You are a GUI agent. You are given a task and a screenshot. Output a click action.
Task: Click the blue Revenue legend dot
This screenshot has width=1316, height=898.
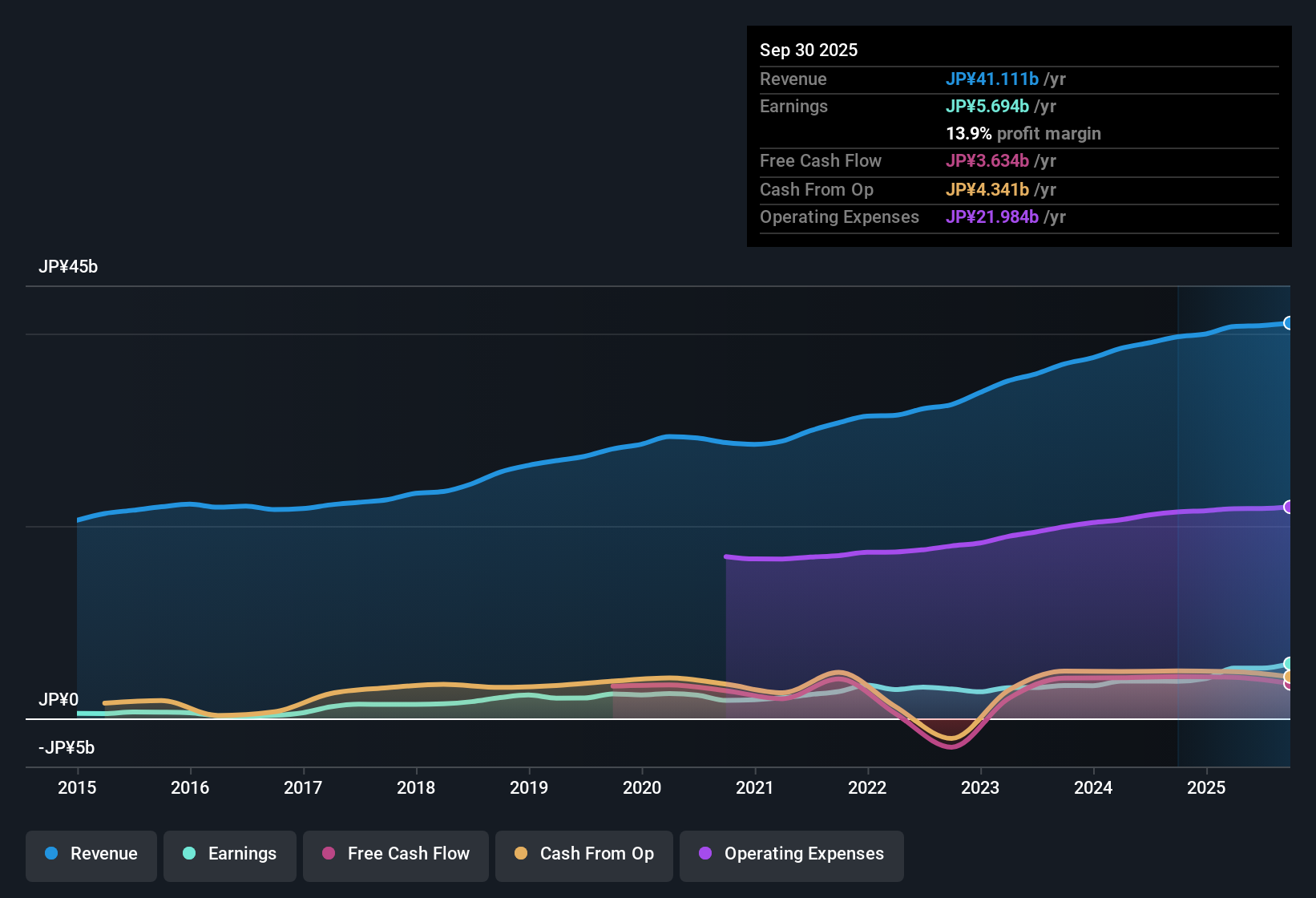pyautogui.click(x=51, y=854)
